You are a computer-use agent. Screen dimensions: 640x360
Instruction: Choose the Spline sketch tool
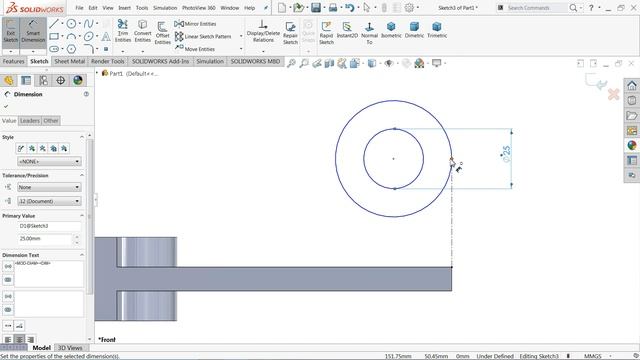pos(89,24)
